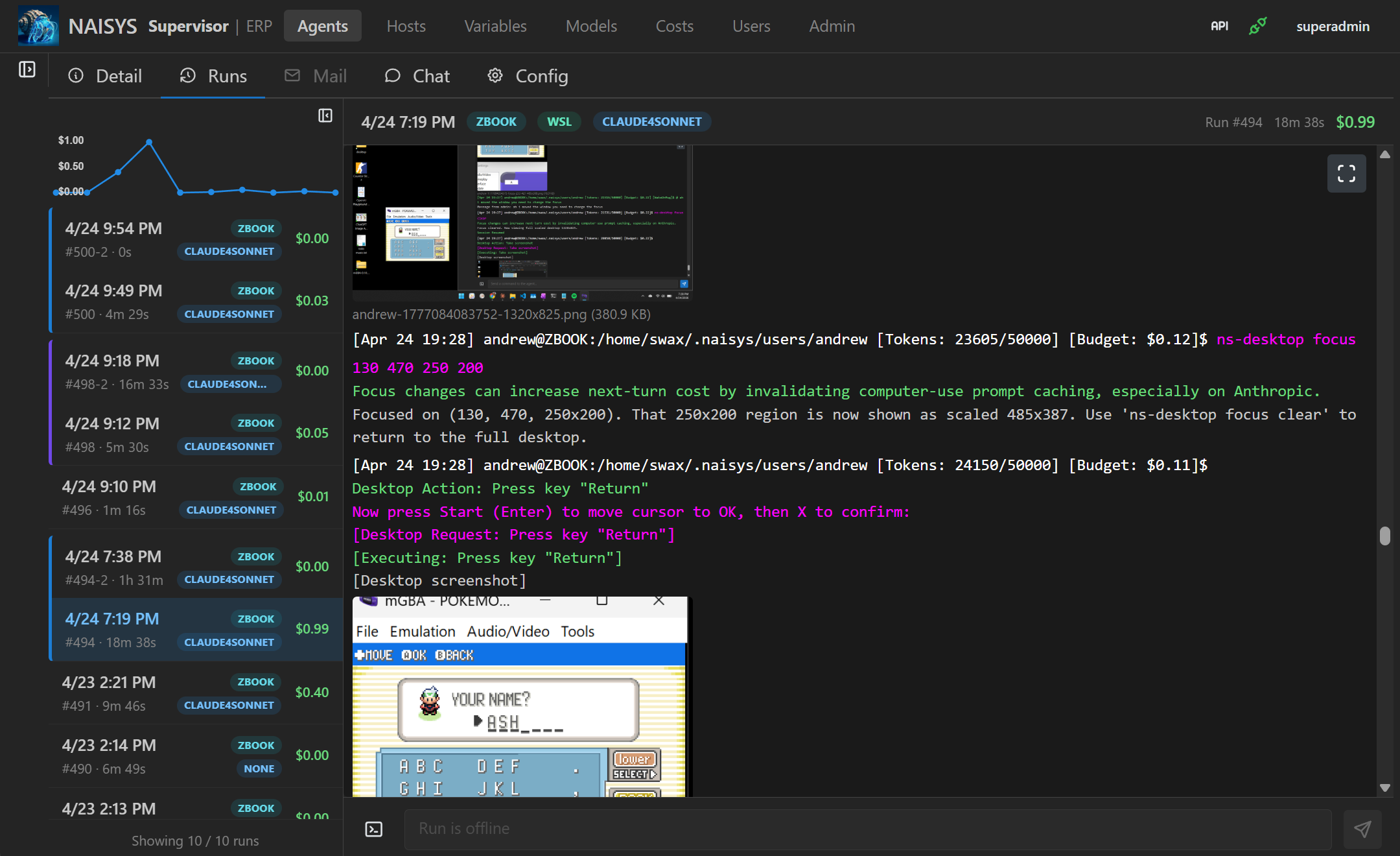Click the green connection plug icon
Image resolution: width=1400 pixels, height=856 pixels.
(1257, 26)
